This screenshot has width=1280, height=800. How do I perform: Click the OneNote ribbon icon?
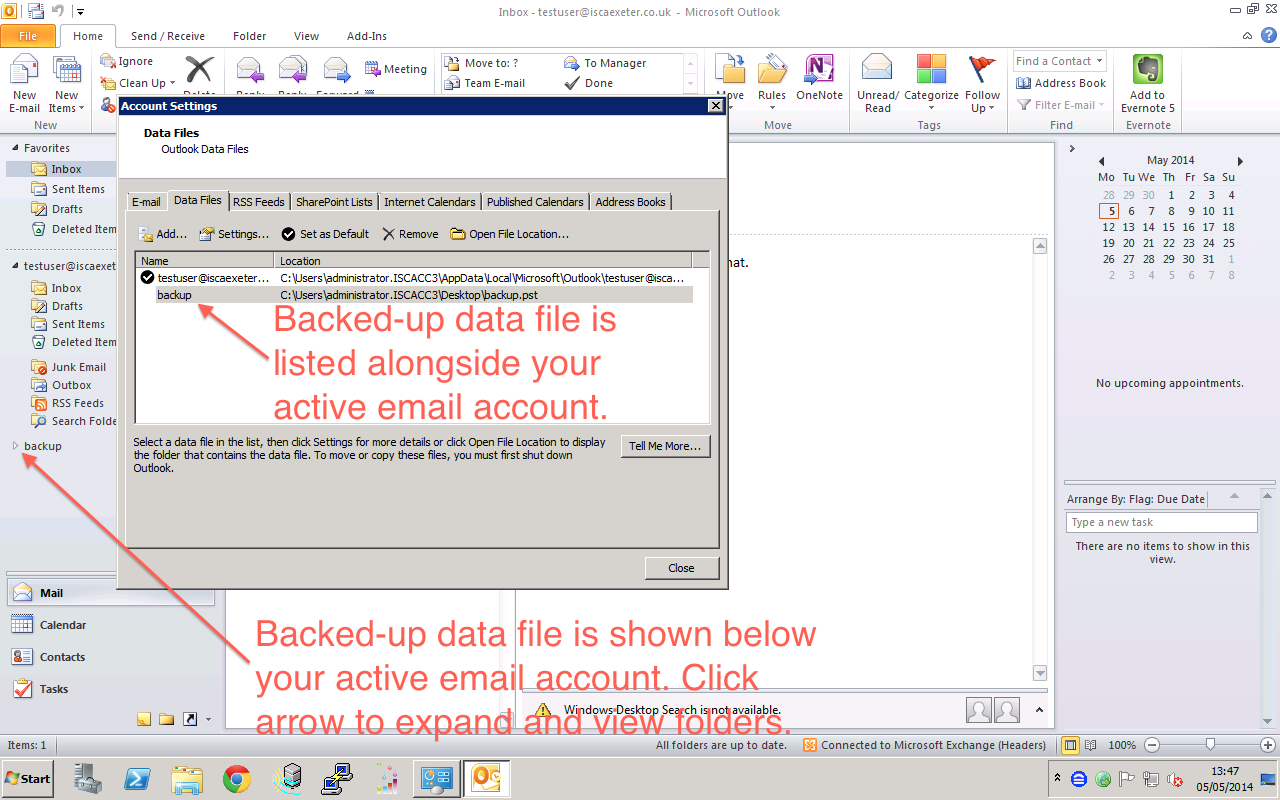pyautogui.click(x=819, y=78)
